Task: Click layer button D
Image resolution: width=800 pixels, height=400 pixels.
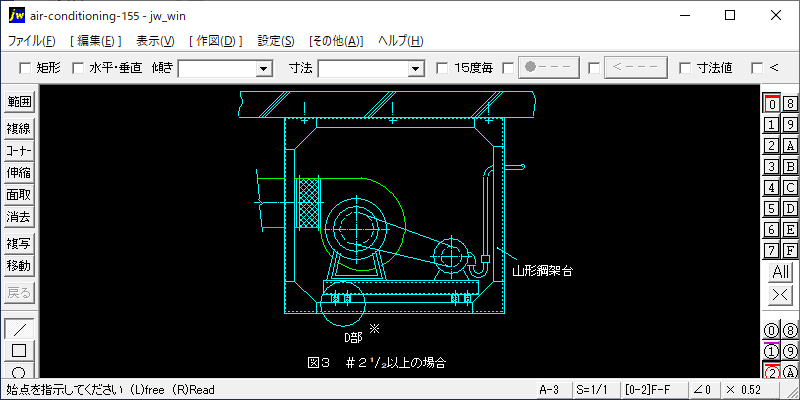Action: (x=790, y=209)
